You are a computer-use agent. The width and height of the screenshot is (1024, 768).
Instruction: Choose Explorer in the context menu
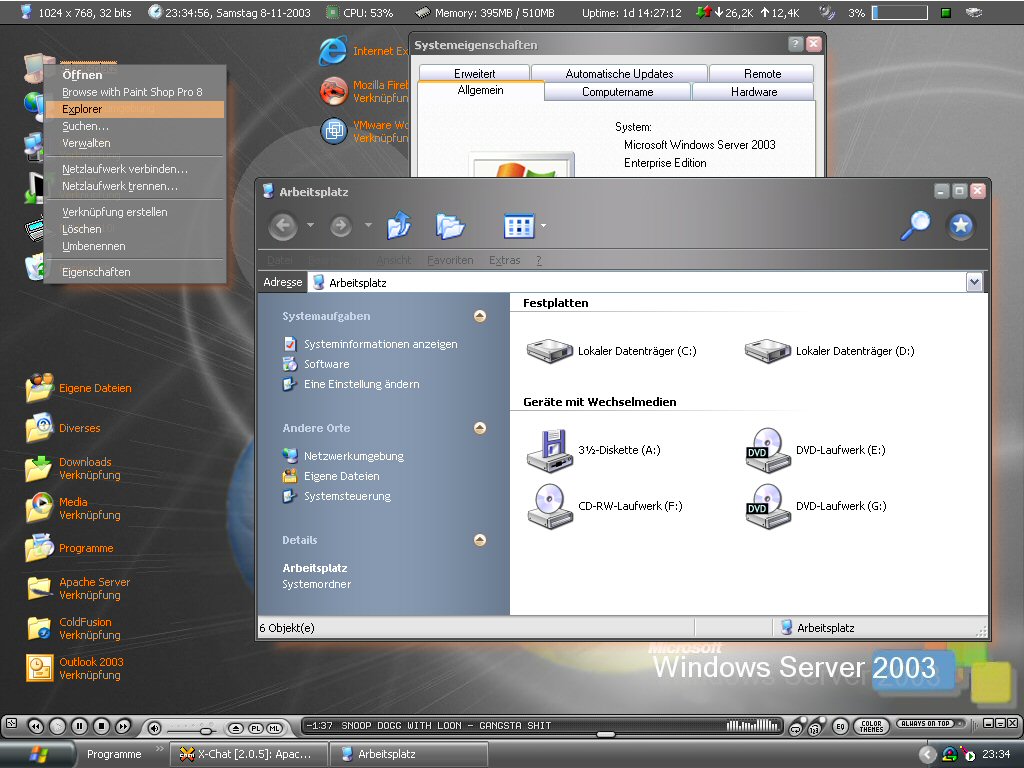[x=82, y=109]
